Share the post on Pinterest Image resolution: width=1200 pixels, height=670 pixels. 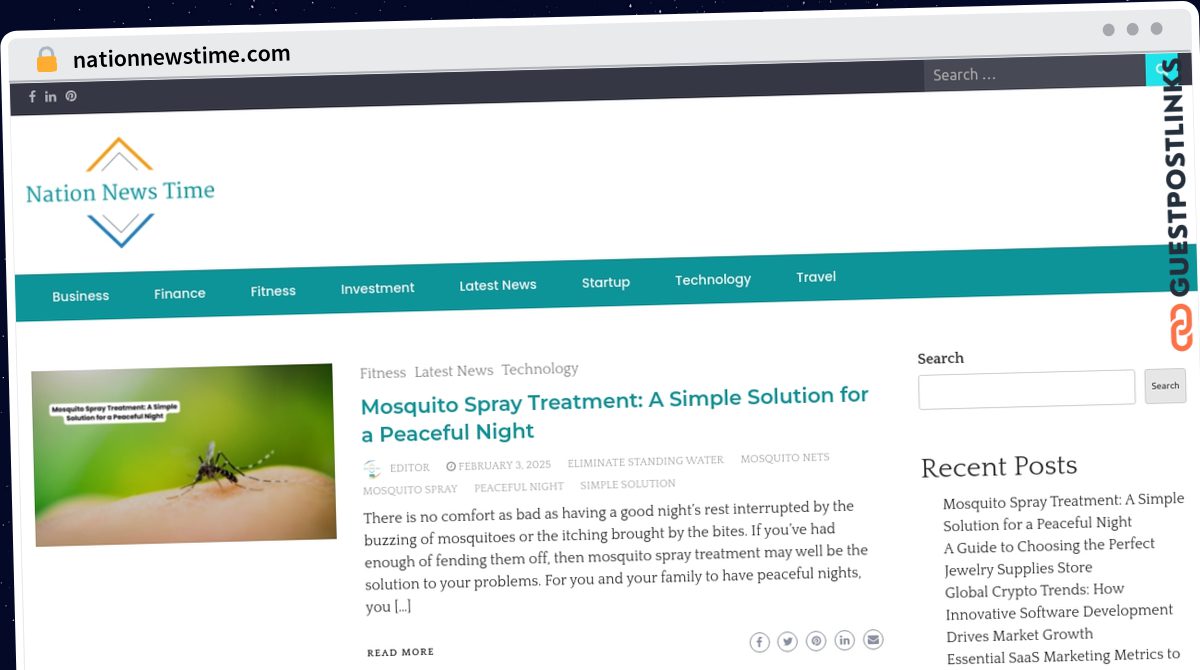817,641
